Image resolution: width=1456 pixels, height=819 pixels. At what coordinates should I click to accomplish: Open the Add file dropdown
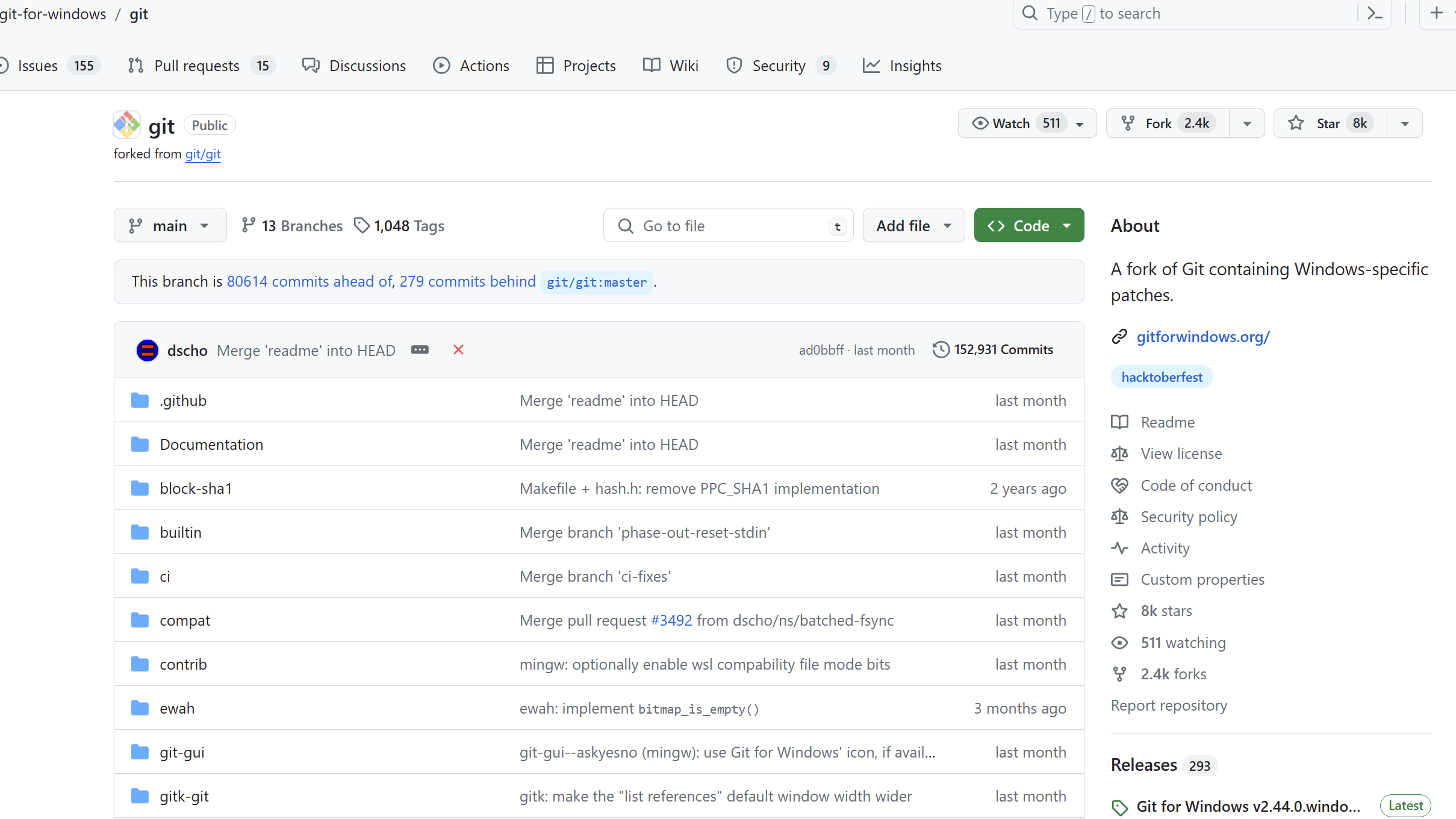[913, 225]
